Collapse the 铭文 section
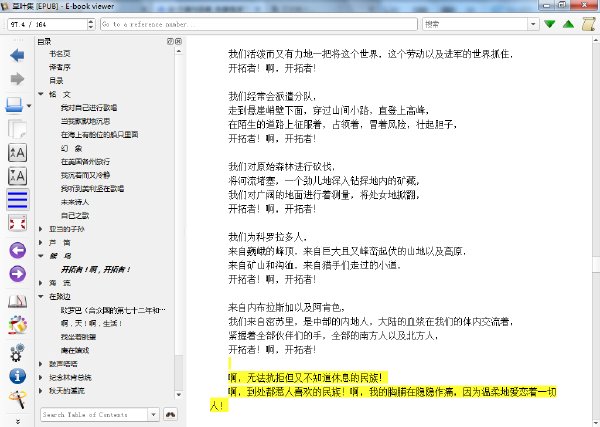The width and height of the screenshot is (600, 427). (41, 94)
